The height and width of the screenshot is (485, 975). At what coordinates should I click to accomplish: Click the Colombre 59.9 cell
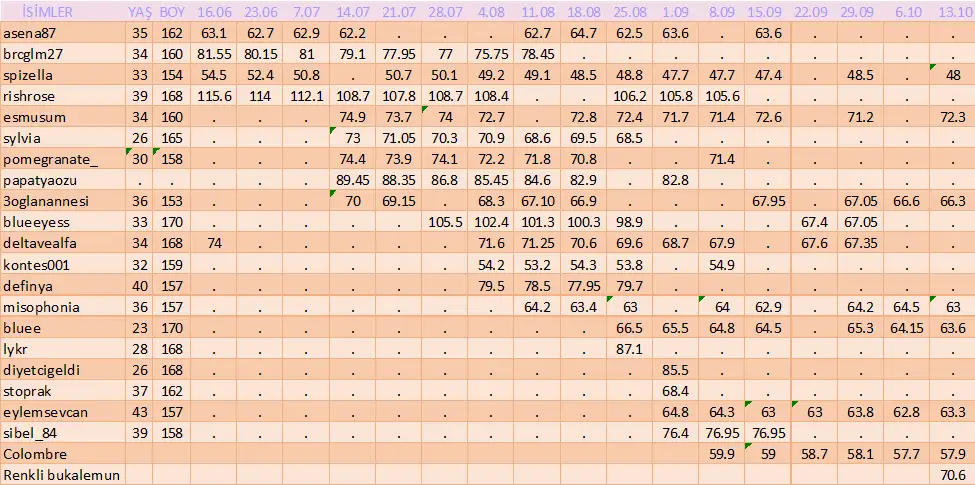click(721, 454)
